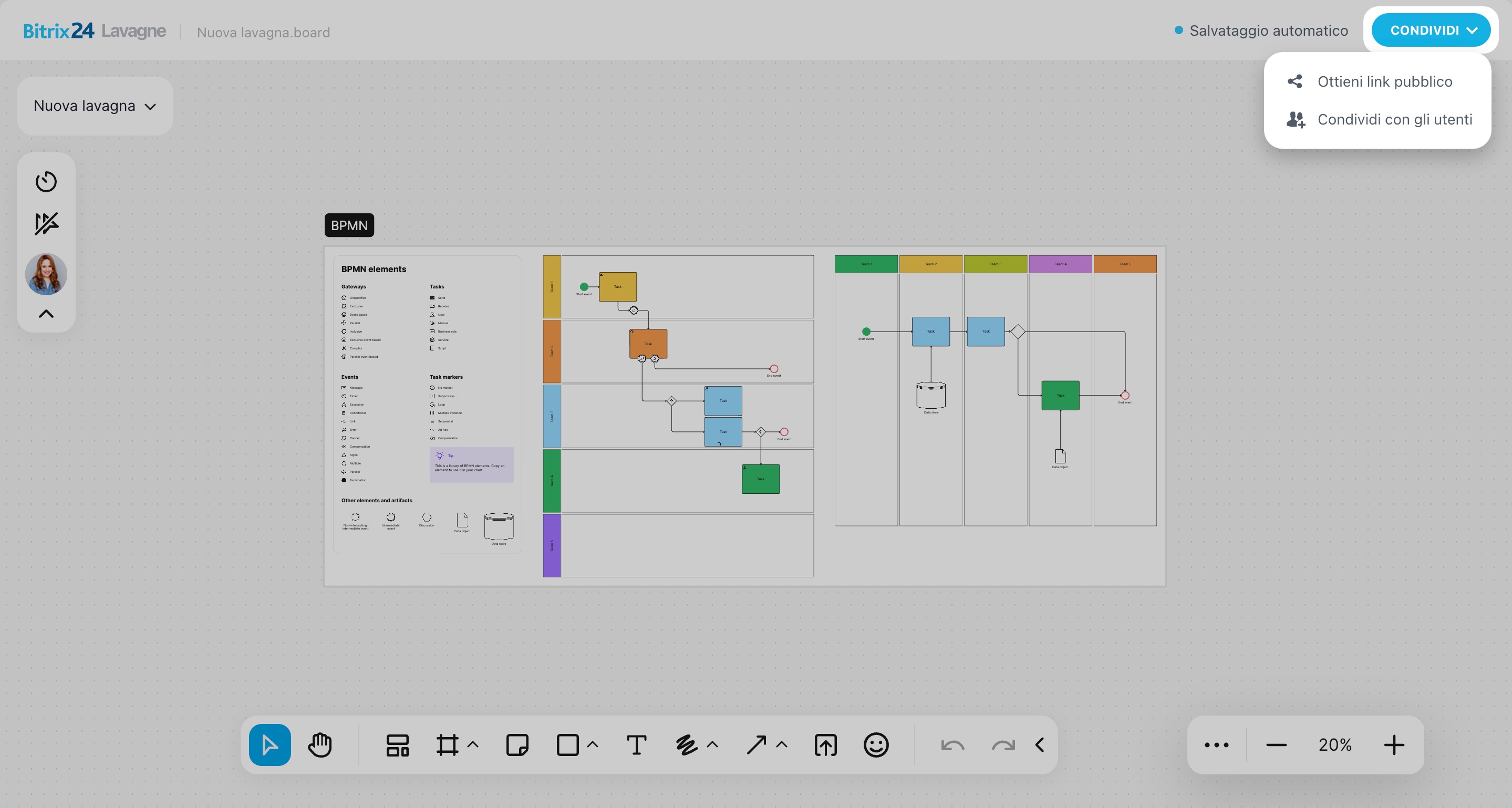Viewport: 1512px width, 808px height.
Task: Start the timer from left sidebar
Action: 46,181
